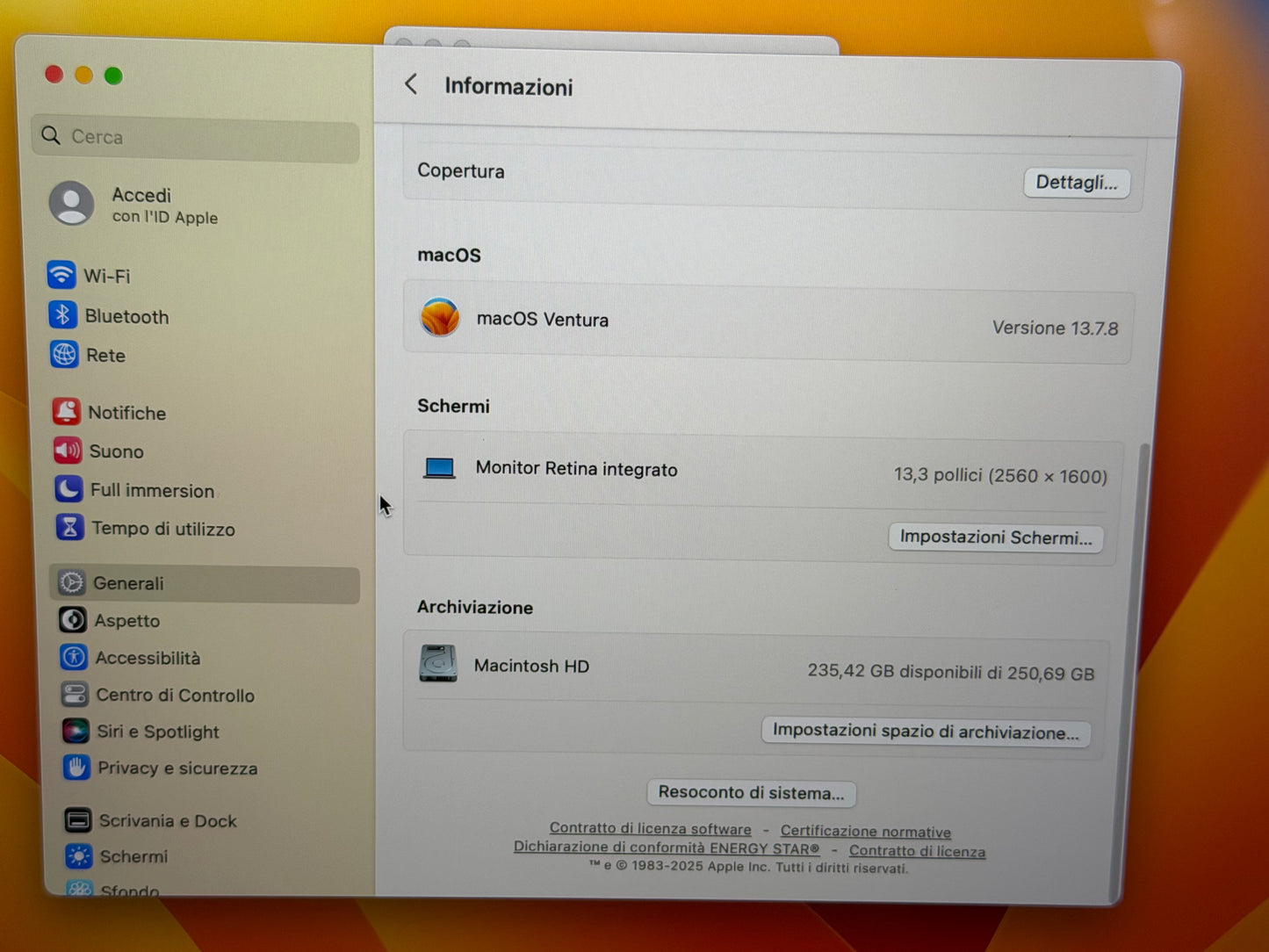Open Certificazione normative link
Screen dimensions: 1269x952
tap(866, 831)
